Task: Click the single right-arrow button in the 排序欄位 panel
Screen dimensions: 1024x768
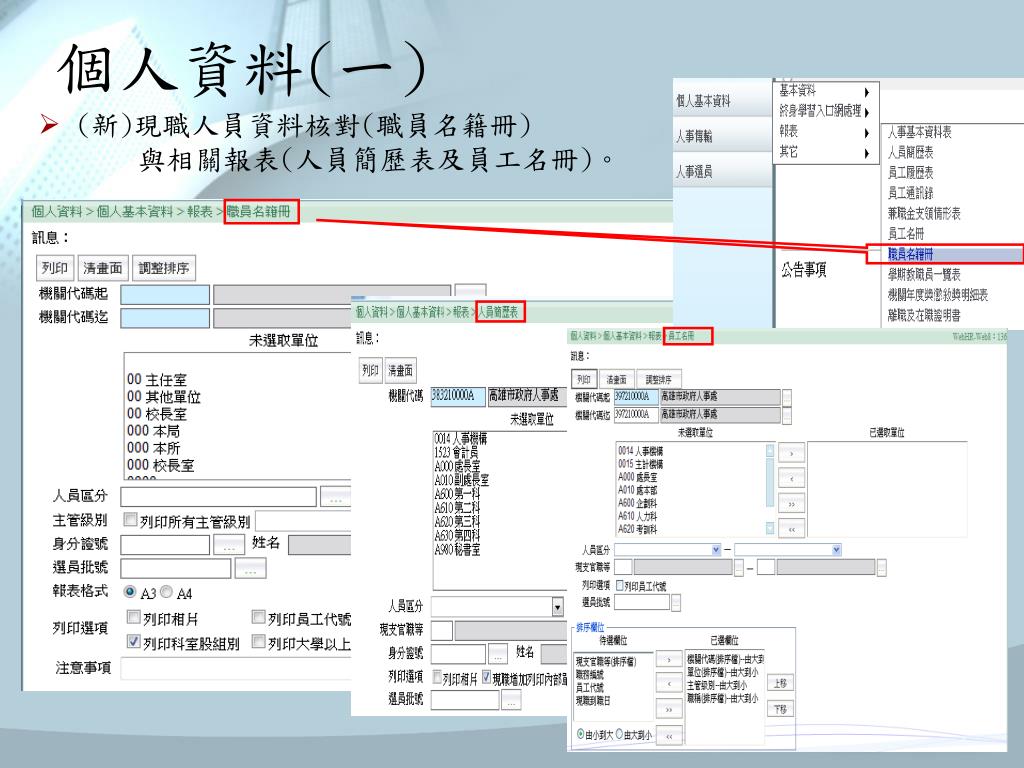Action: [669, 660]
